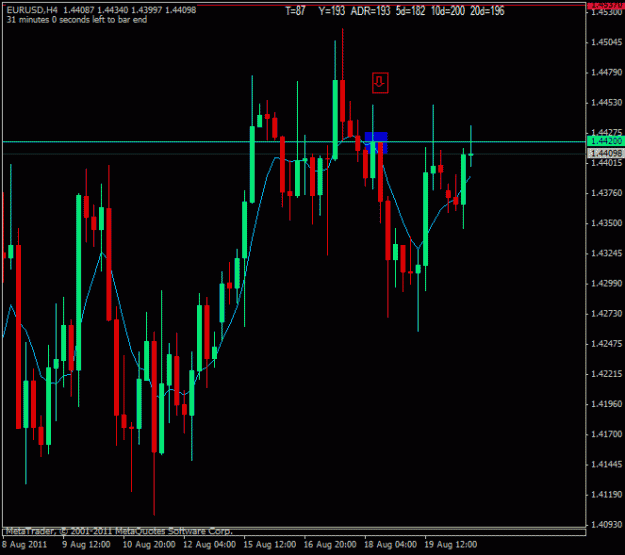Screen dimensions: 625x555
Task: Click the 1.42215 price scale label
Action: point(606,374)
